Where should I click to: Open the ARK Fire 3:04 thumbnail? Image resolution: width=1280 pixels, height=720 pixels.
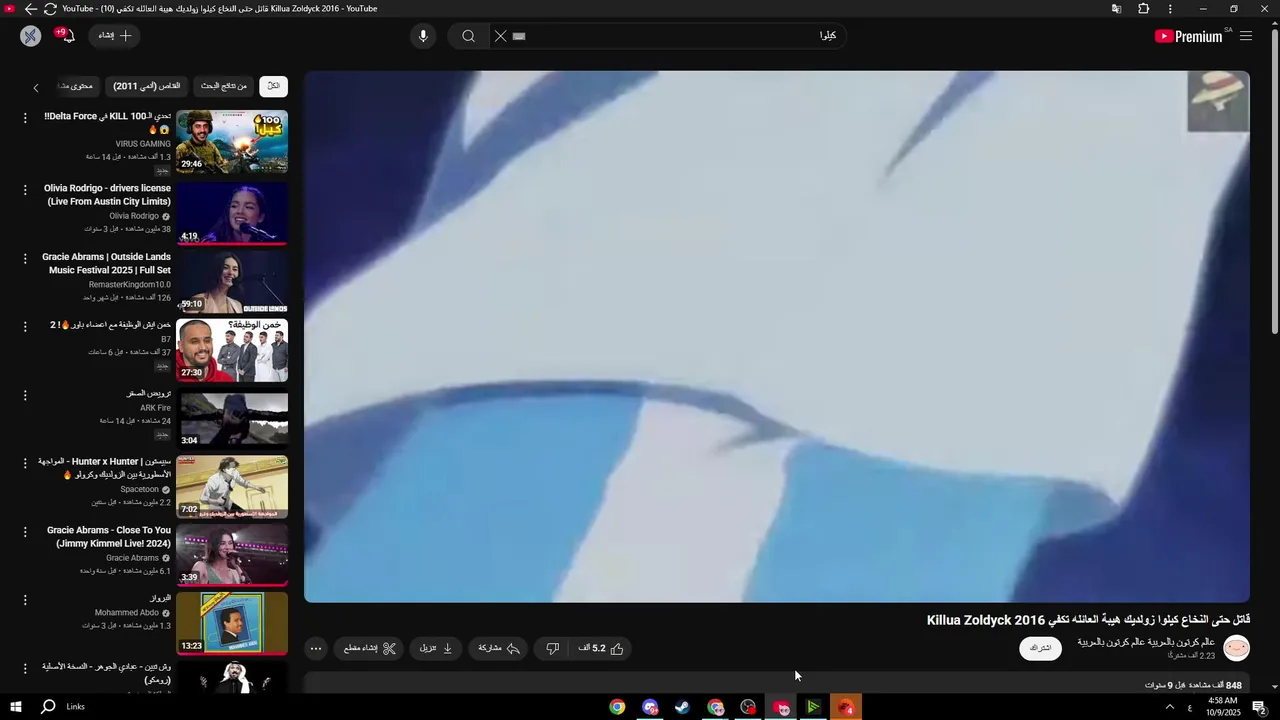pos(232,418)
